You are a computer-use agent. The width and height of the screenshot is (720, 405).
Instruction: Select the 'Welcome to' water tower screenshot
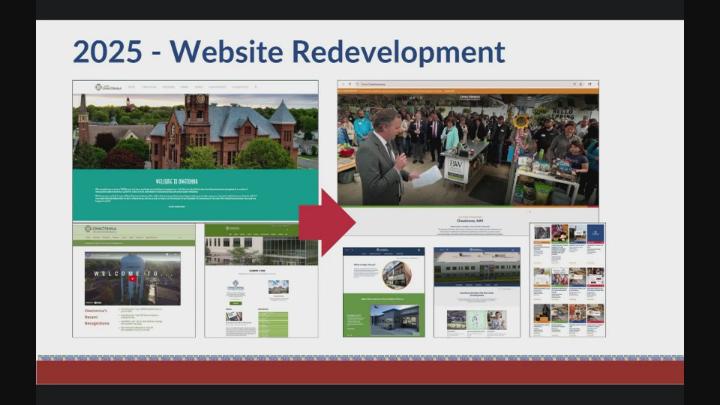[x=134, y=280]
